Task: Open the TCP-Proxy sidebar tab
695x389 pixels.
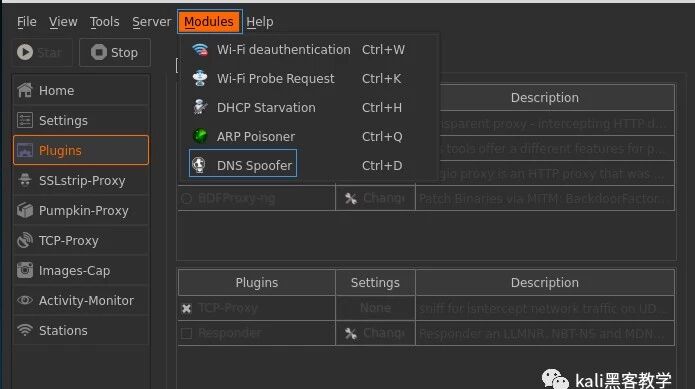Action: coord(81,241)
